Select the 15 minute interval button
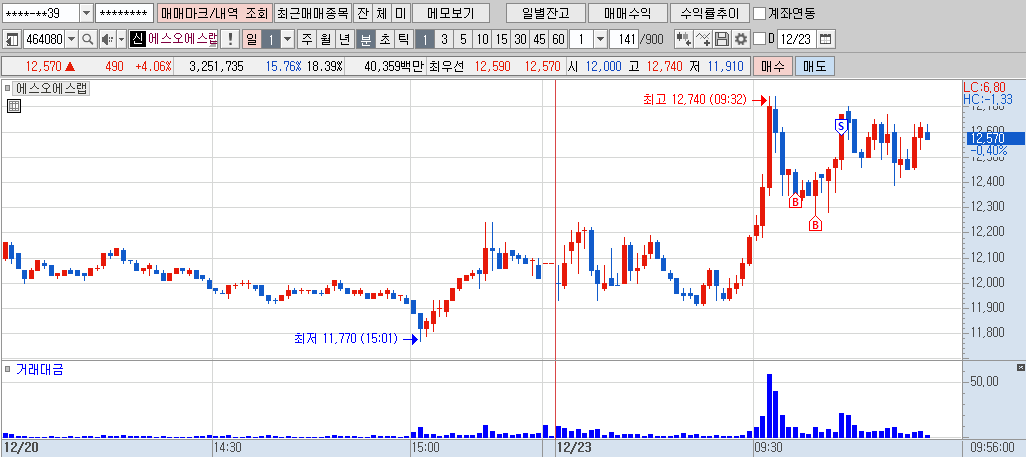The height and width of the screenshot is (457, 1026). pyautogui.click(x=501, y=39)
